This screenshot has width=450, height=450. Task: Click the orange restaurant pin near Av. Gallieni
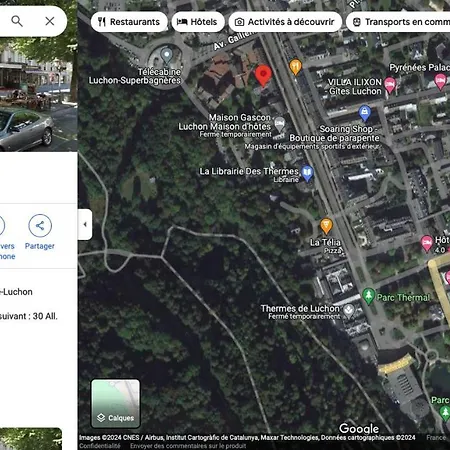(295, 67)
